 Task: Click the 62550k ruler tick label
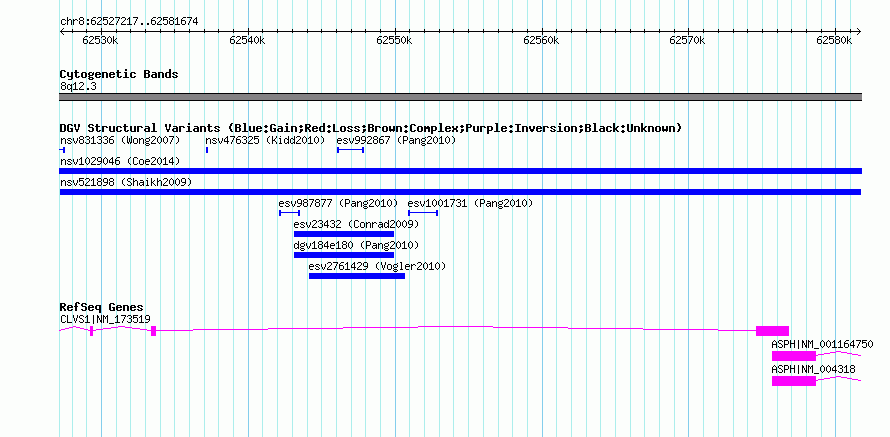point(394,40)
